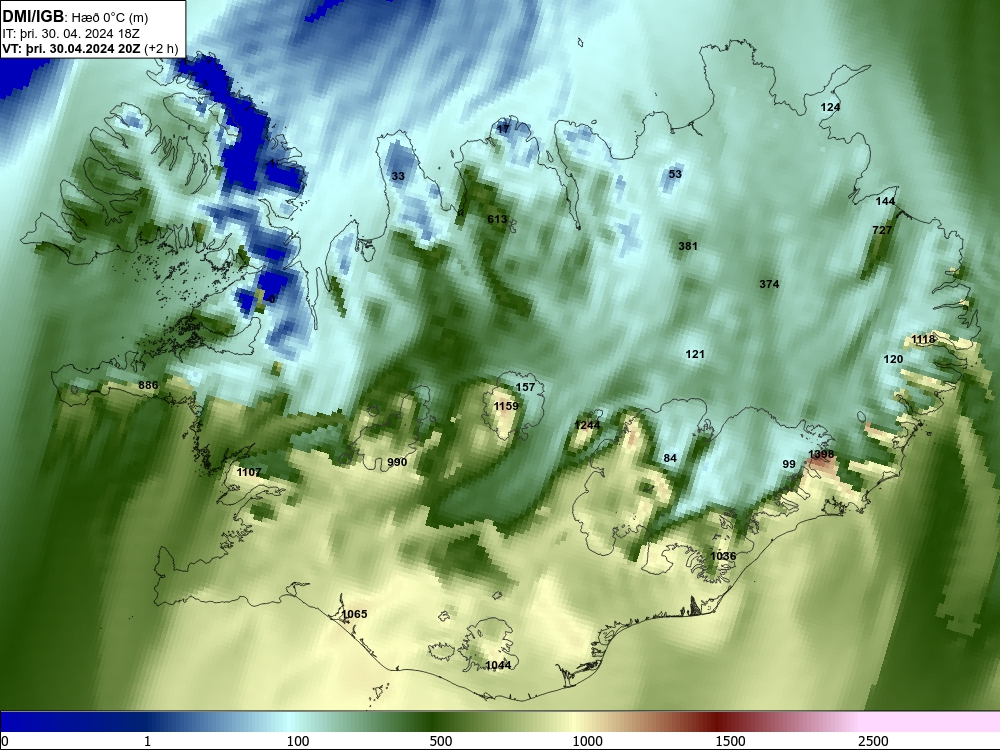The width and height of the screenshot is (1000, 750).
Task: Select the 1159 map value
Action: click(506, 406)
